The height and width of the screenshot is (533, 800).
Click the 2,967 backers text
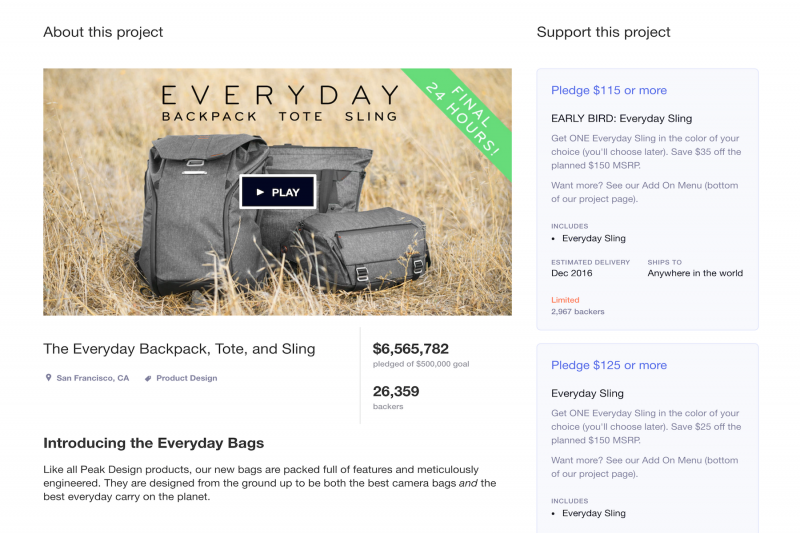tap(578, 312)
